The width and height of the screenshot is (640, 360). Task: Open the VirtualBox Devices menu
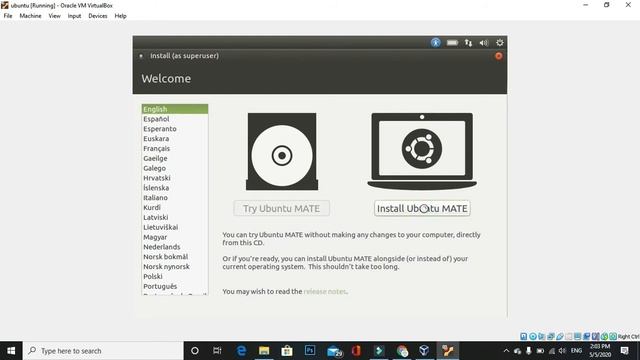(98, 16)
